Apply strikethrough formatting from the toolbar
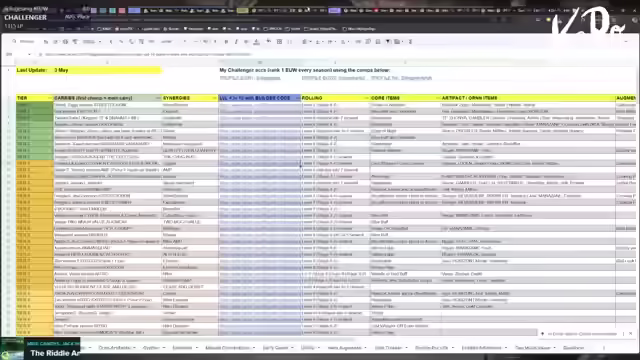The image size is (640, 360). click(x=246, y=42)
